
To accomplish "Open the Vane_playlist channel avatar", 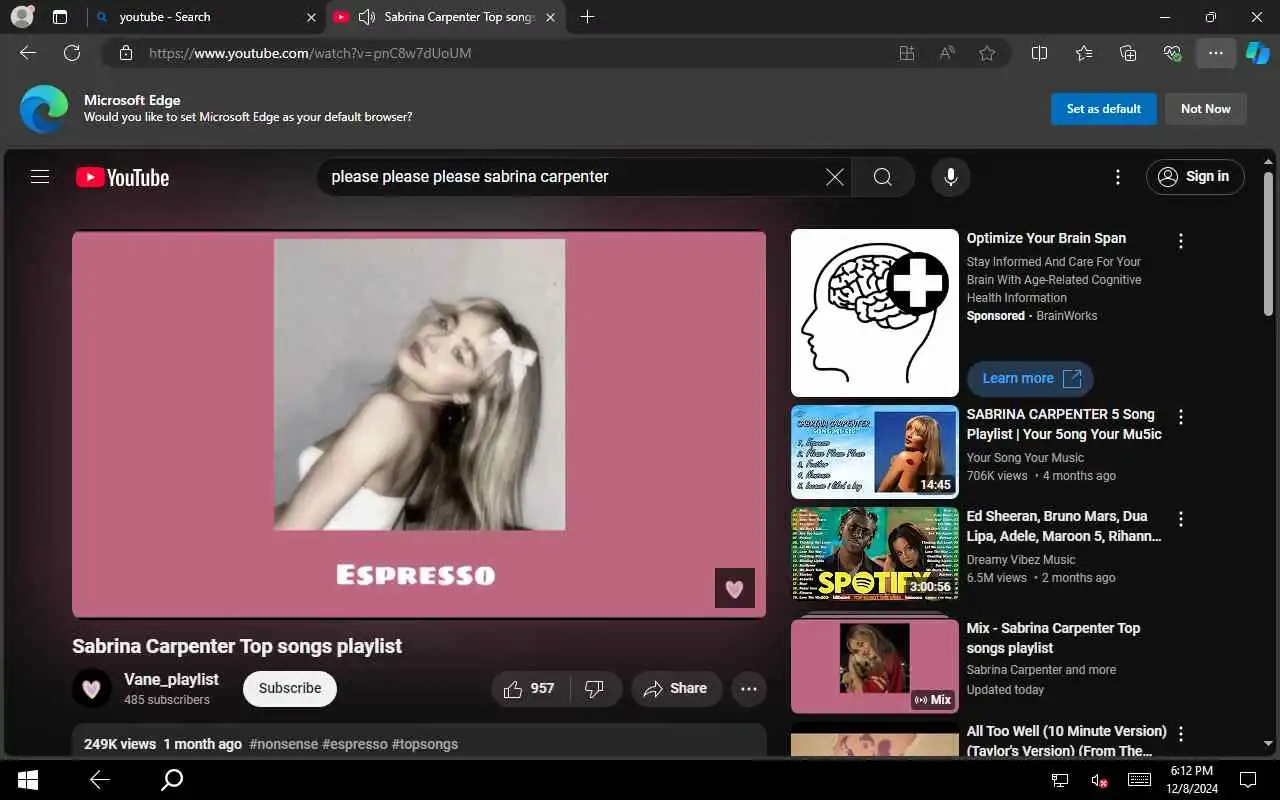I will [92, 688].
